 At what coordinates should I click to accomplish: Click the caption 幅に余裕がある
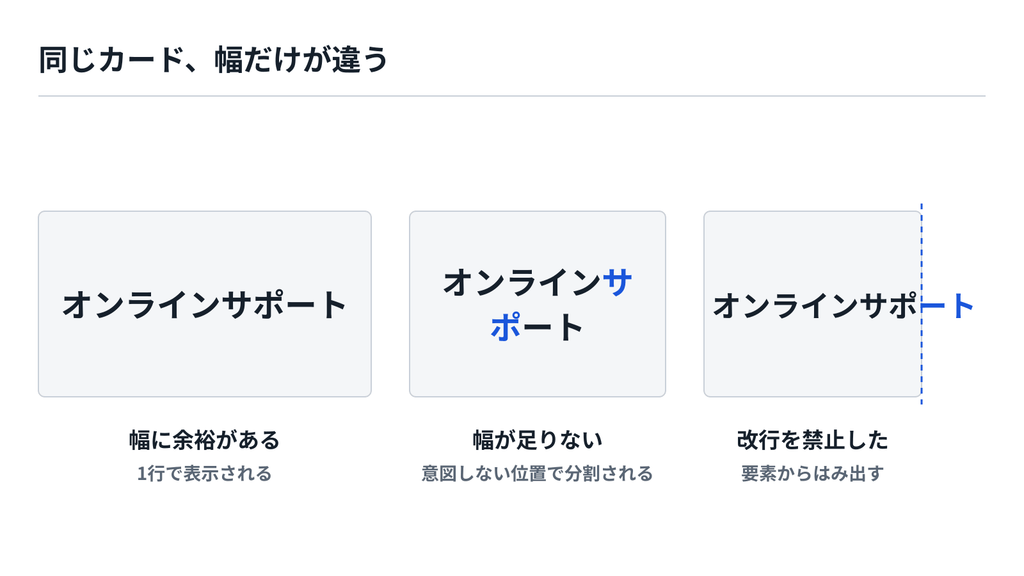[x=204, y=440]
